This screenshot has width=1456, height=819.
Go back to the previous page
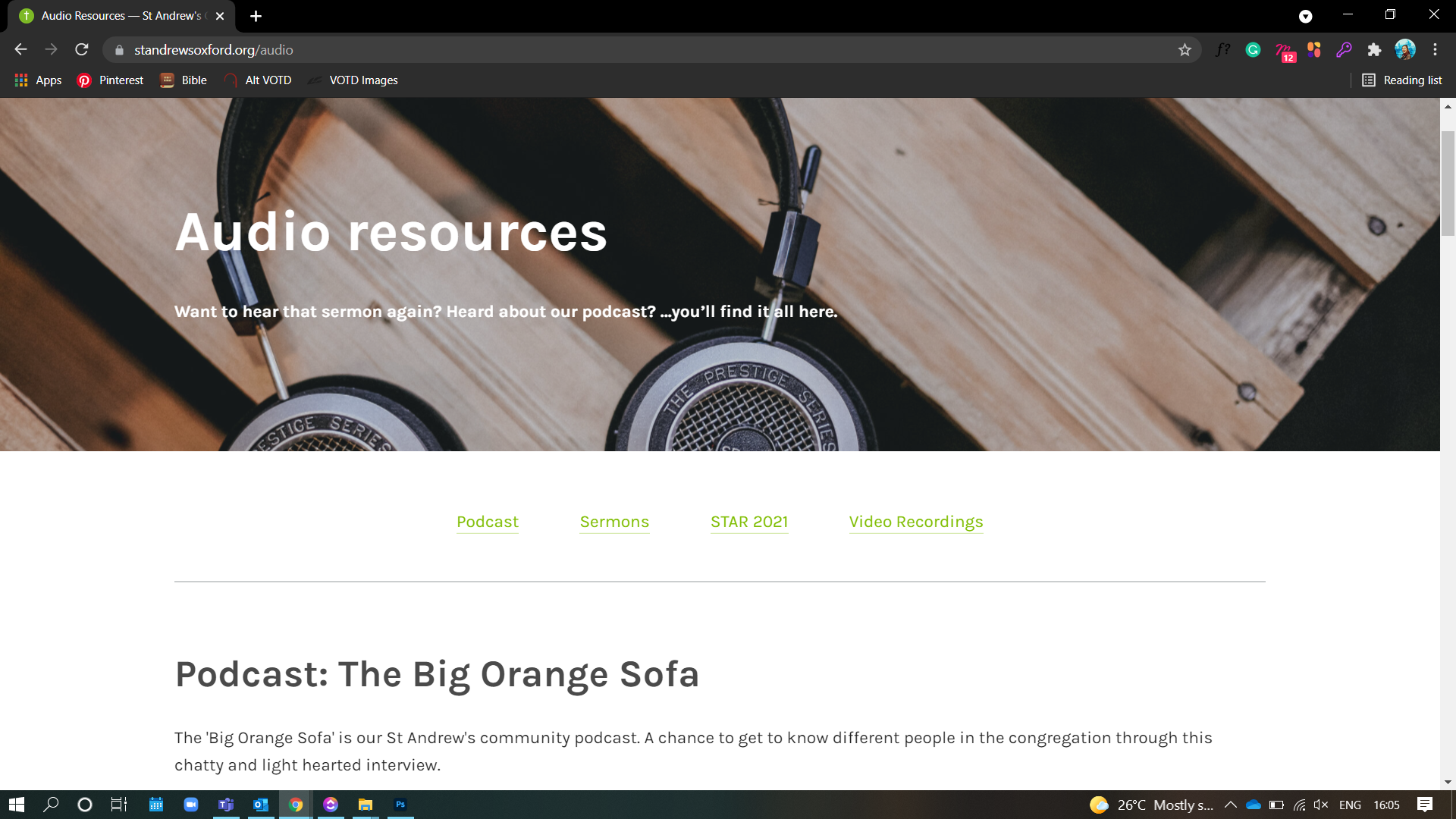[20, 50]
